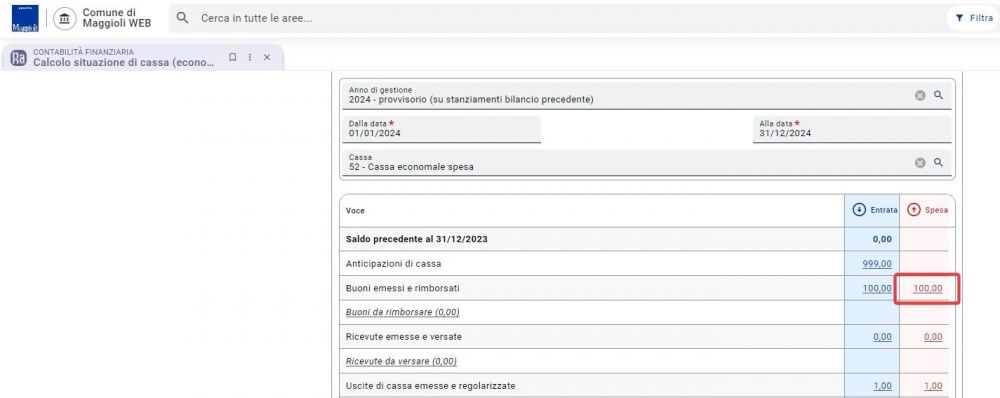Clear the Cassa field value

[x=920, y=163]
